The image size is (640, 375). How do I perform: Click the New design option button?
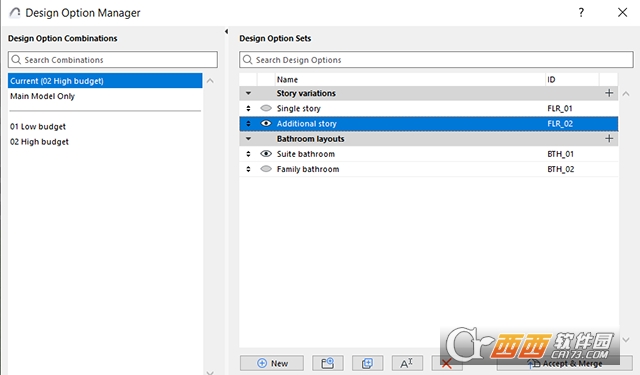click(272, 363)
